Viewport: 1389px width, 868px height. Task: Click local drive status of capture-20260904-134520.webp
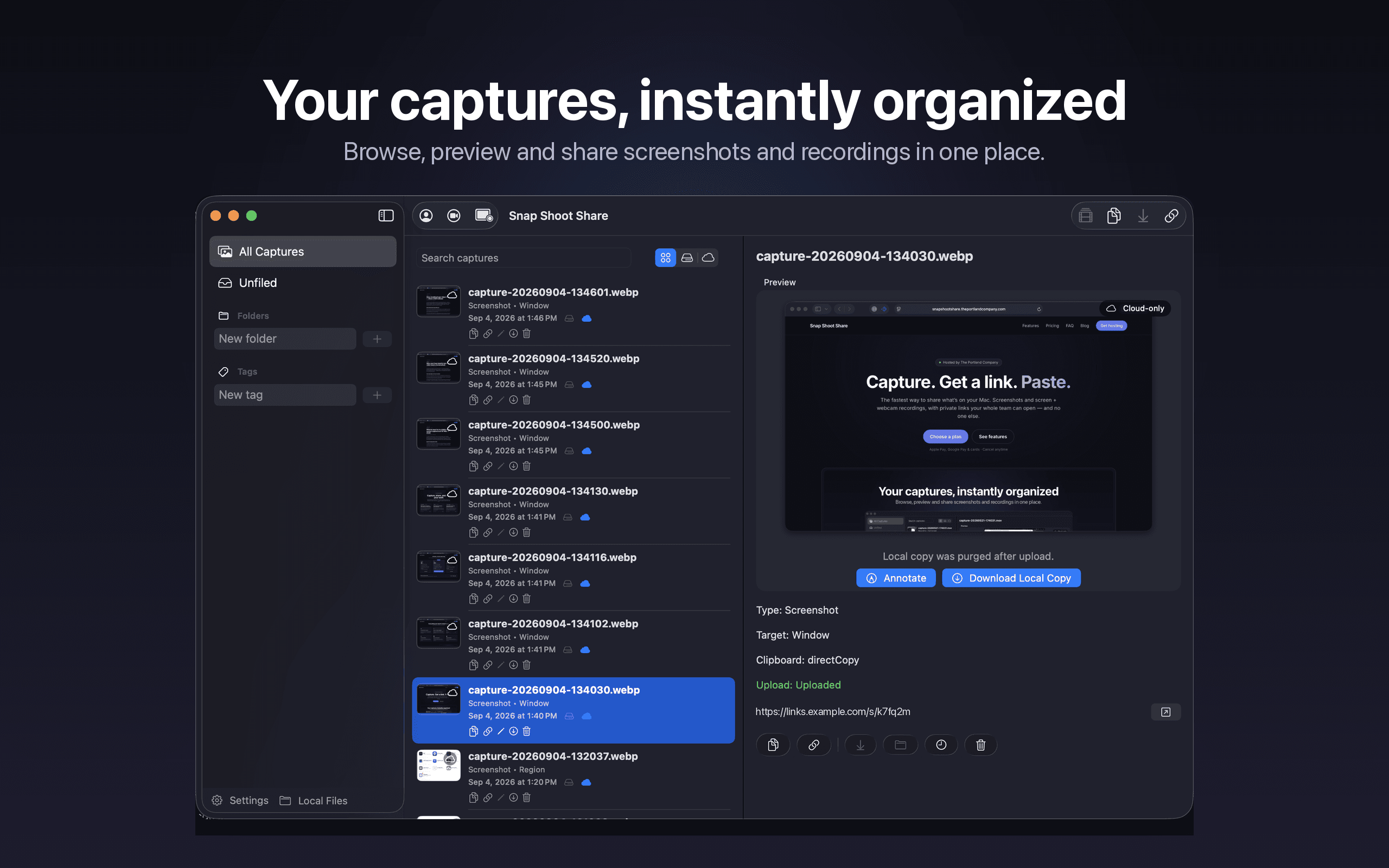pos(569,385)
